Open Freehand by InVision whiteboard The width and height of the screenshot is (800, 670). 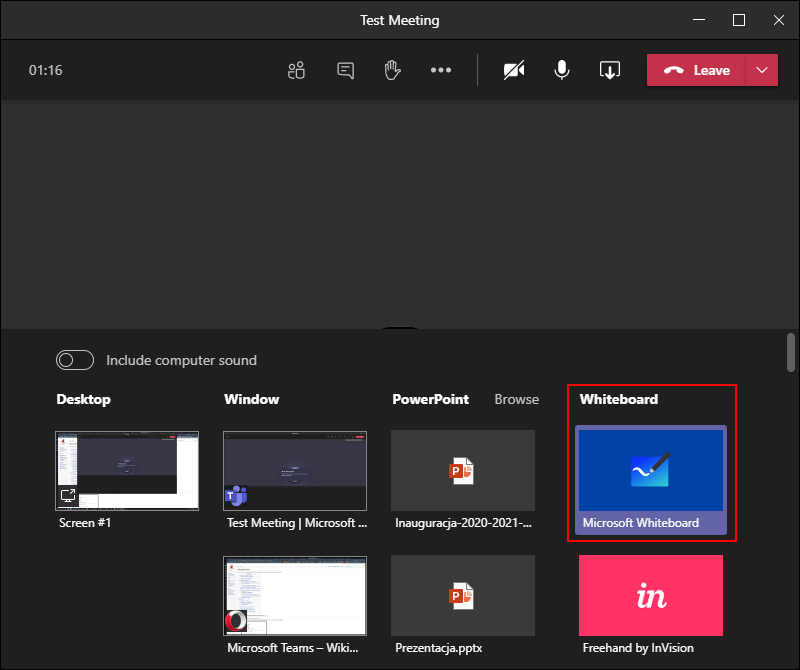pyautogui.click(x=651, y=595)
